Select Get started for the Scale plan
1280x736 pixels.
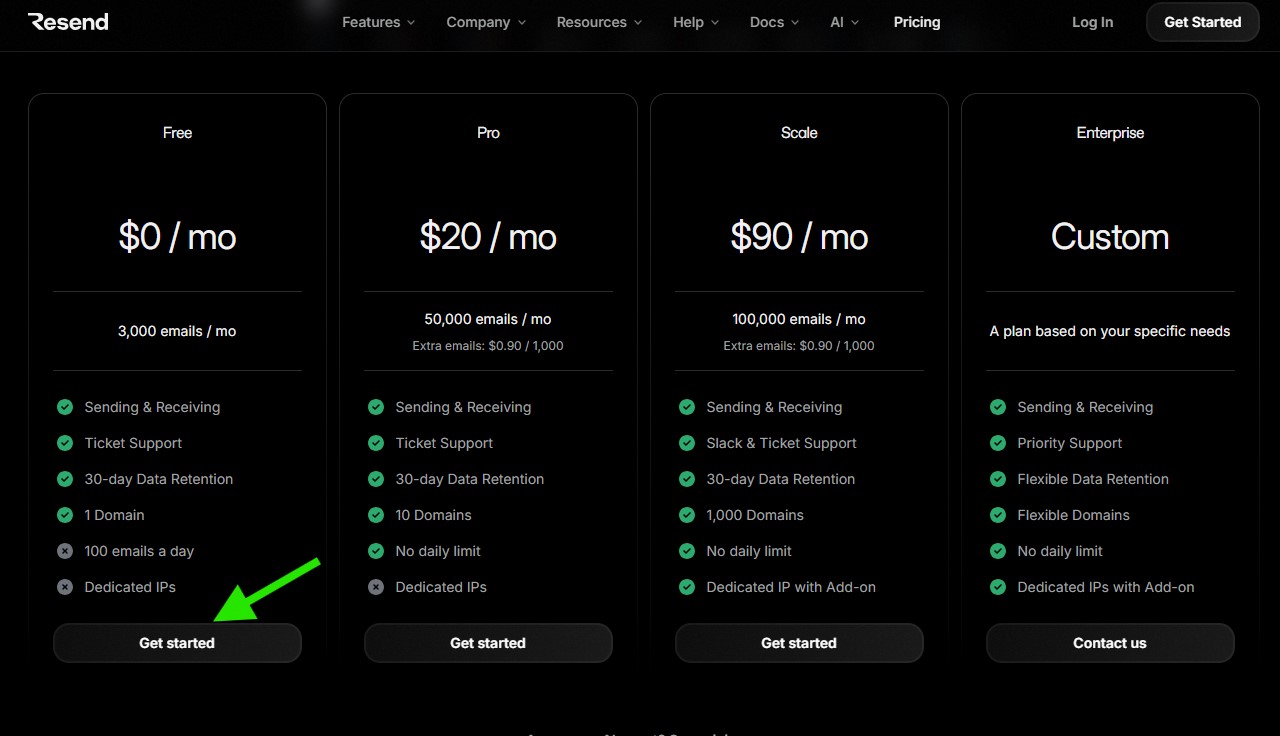tap(799, 643)
